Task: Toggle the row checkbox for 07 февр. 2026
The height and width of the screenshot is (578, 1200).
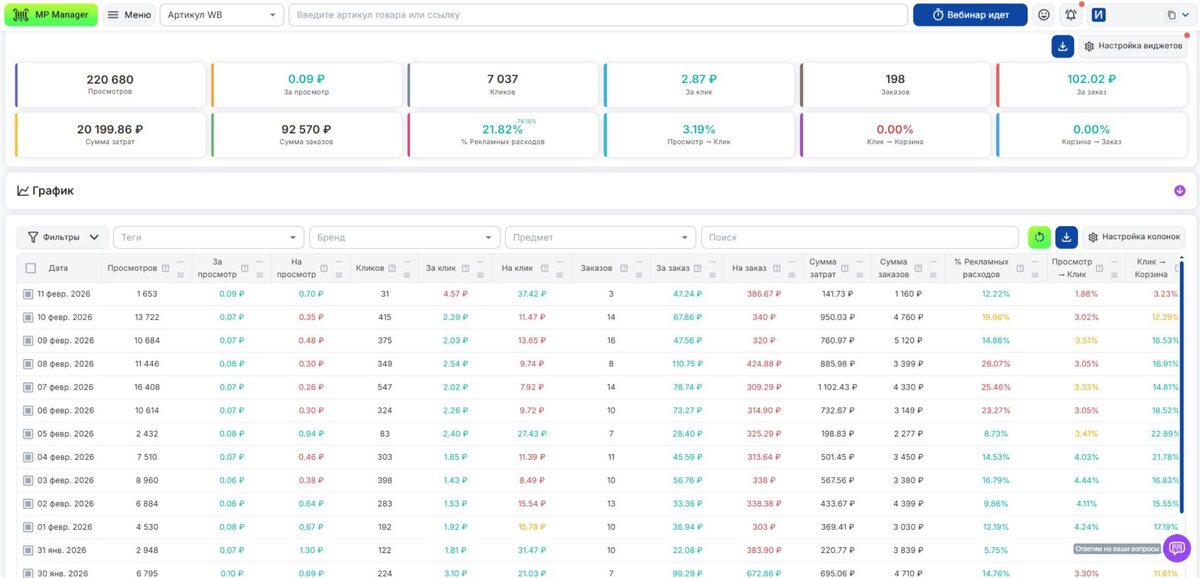Action: point(28,387)
